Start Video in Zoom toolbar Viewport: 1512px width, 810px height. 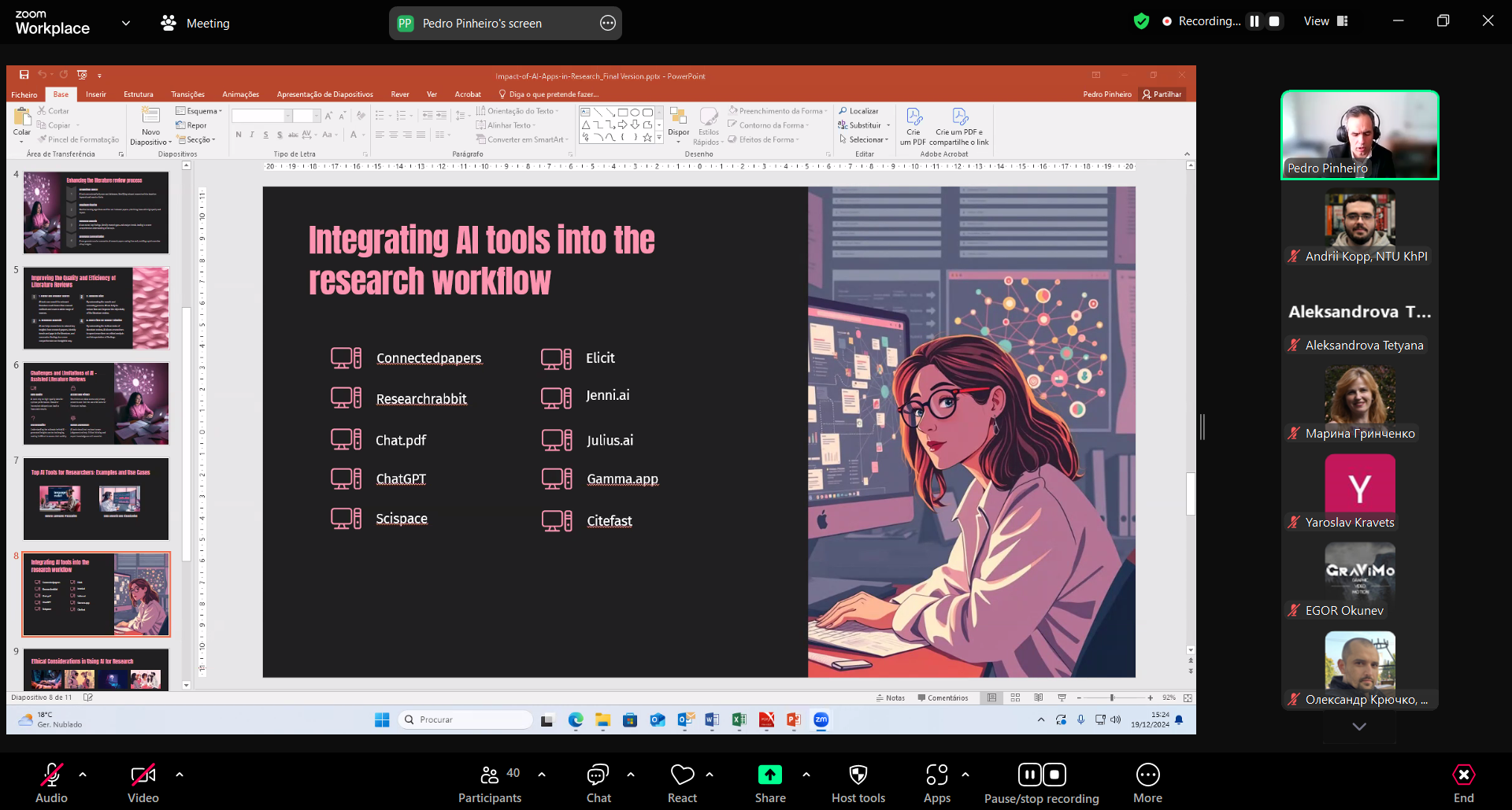click(x=143, y=784)
